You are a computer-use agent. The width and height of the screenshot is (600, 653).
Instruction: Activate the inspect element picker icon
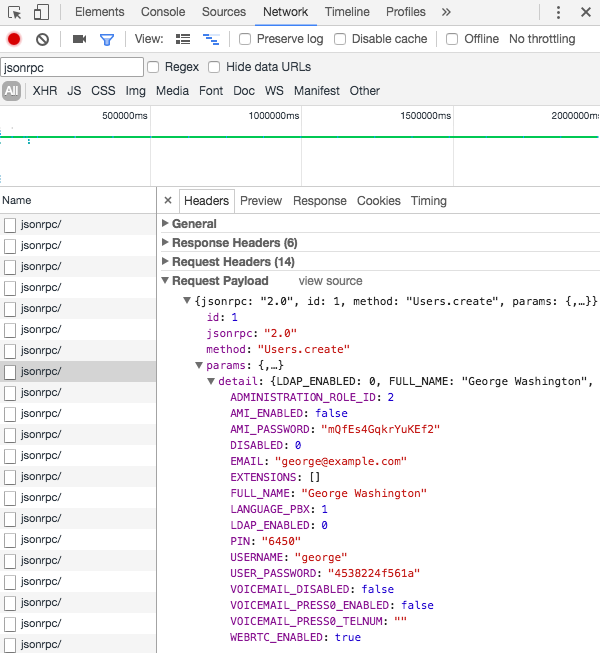15,13
